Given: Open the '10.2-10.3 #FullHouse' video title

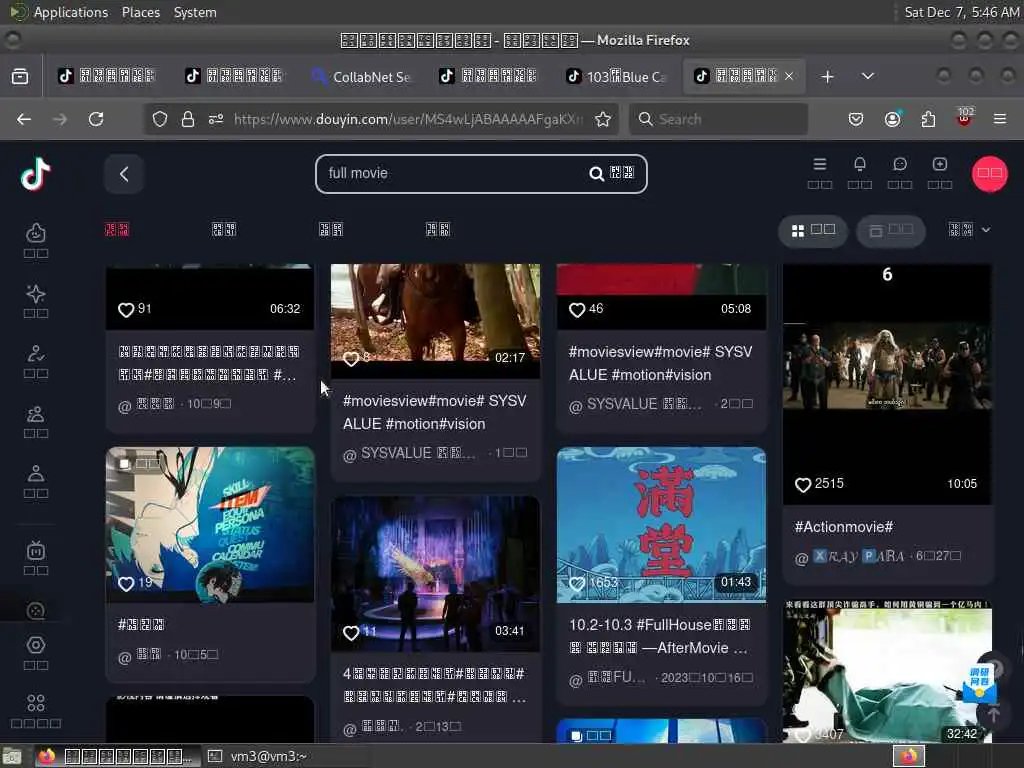Looking at the screenshot, I should [660, 636].
